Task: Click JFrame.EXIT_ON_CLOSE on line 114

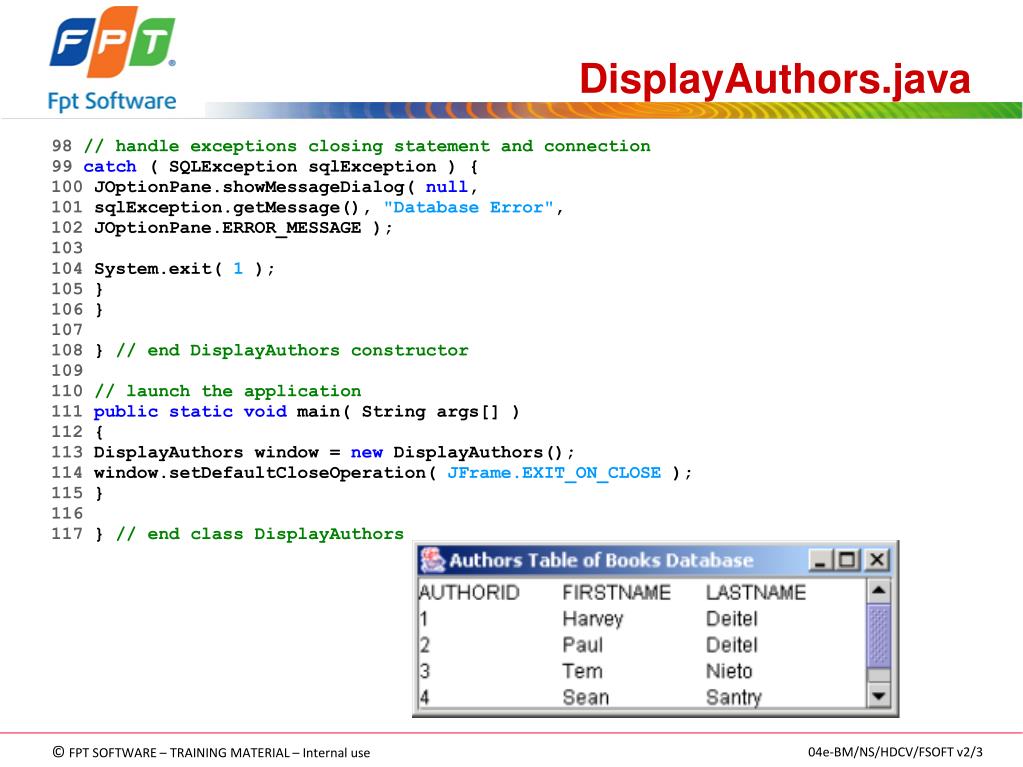Action: tap(554, 473)
